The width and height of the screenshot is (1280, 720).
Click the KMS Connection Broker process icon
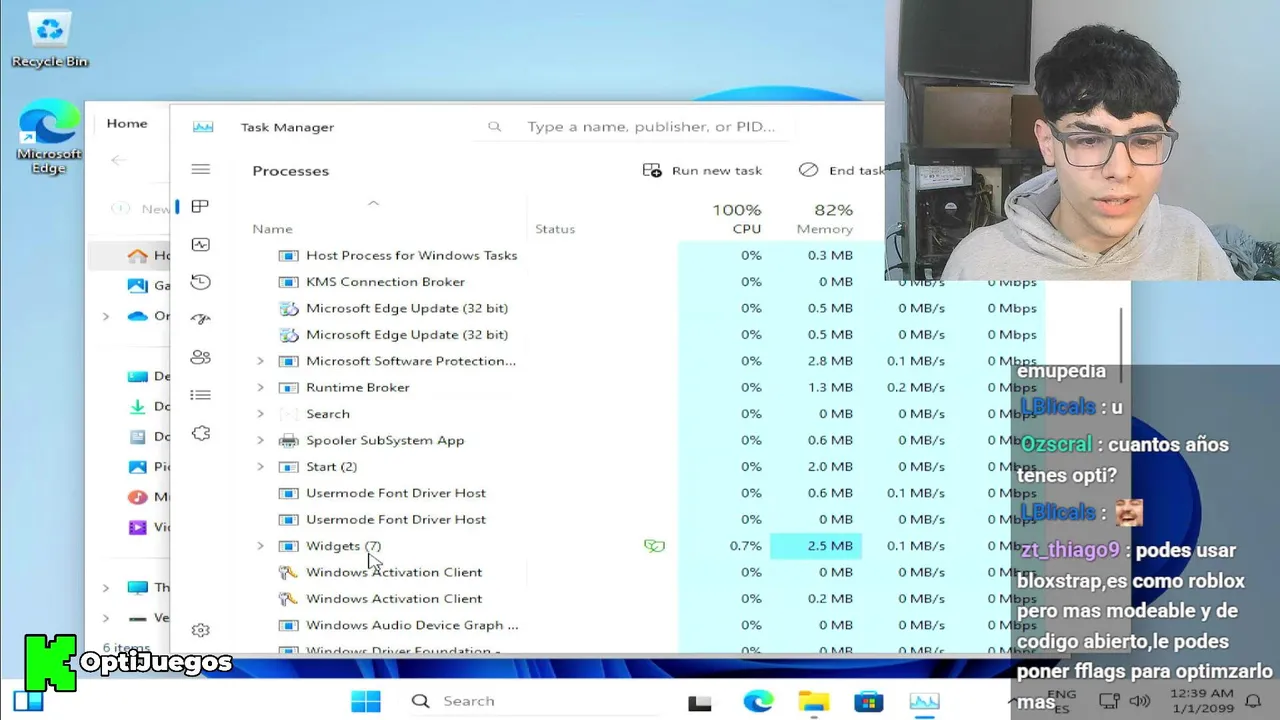click(288, 282)
